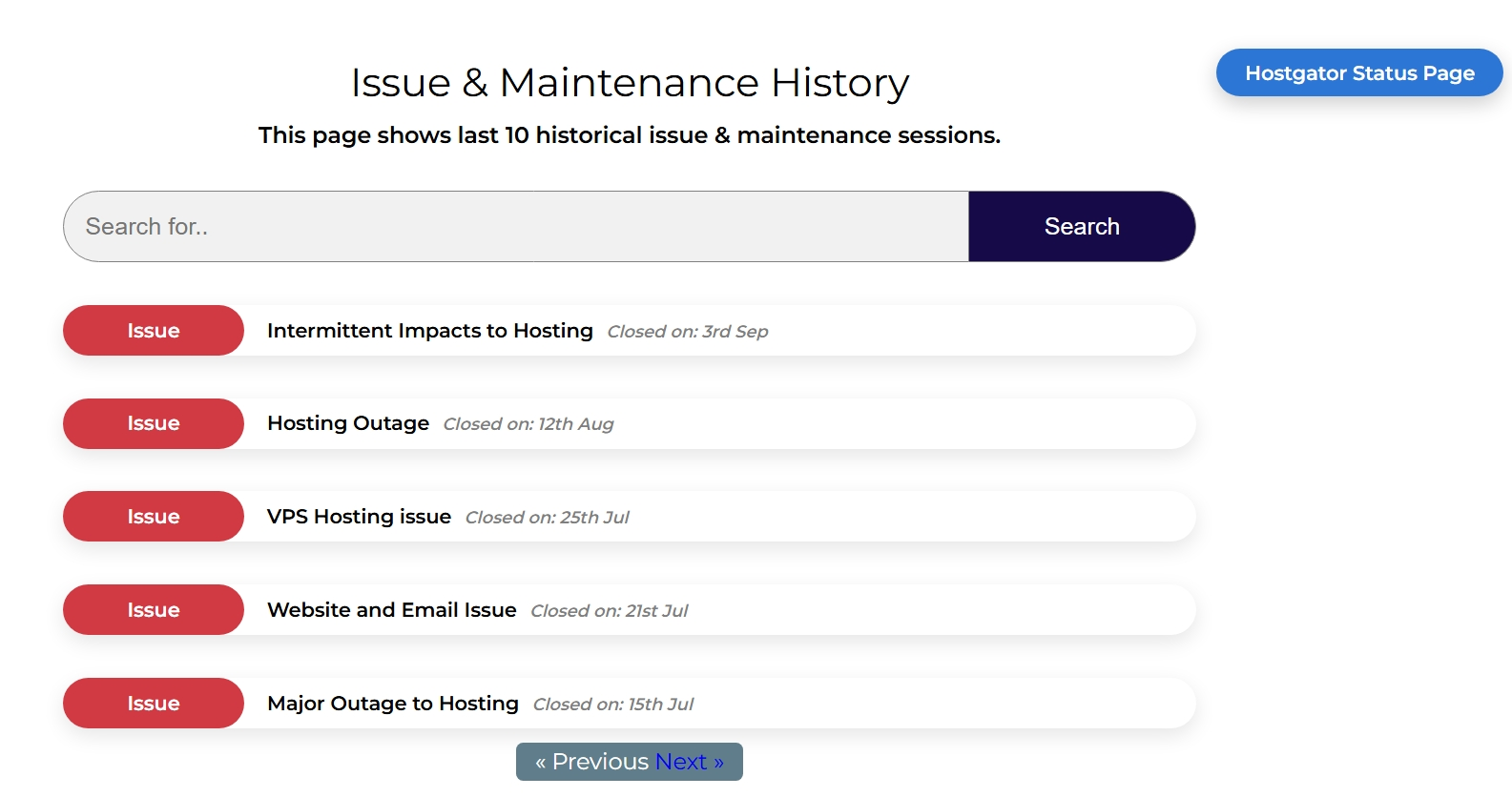Open the Hostgator Status Page button
Image resolution: width=1512 pixels, height=797 pixels.
tap(1359, 72)
